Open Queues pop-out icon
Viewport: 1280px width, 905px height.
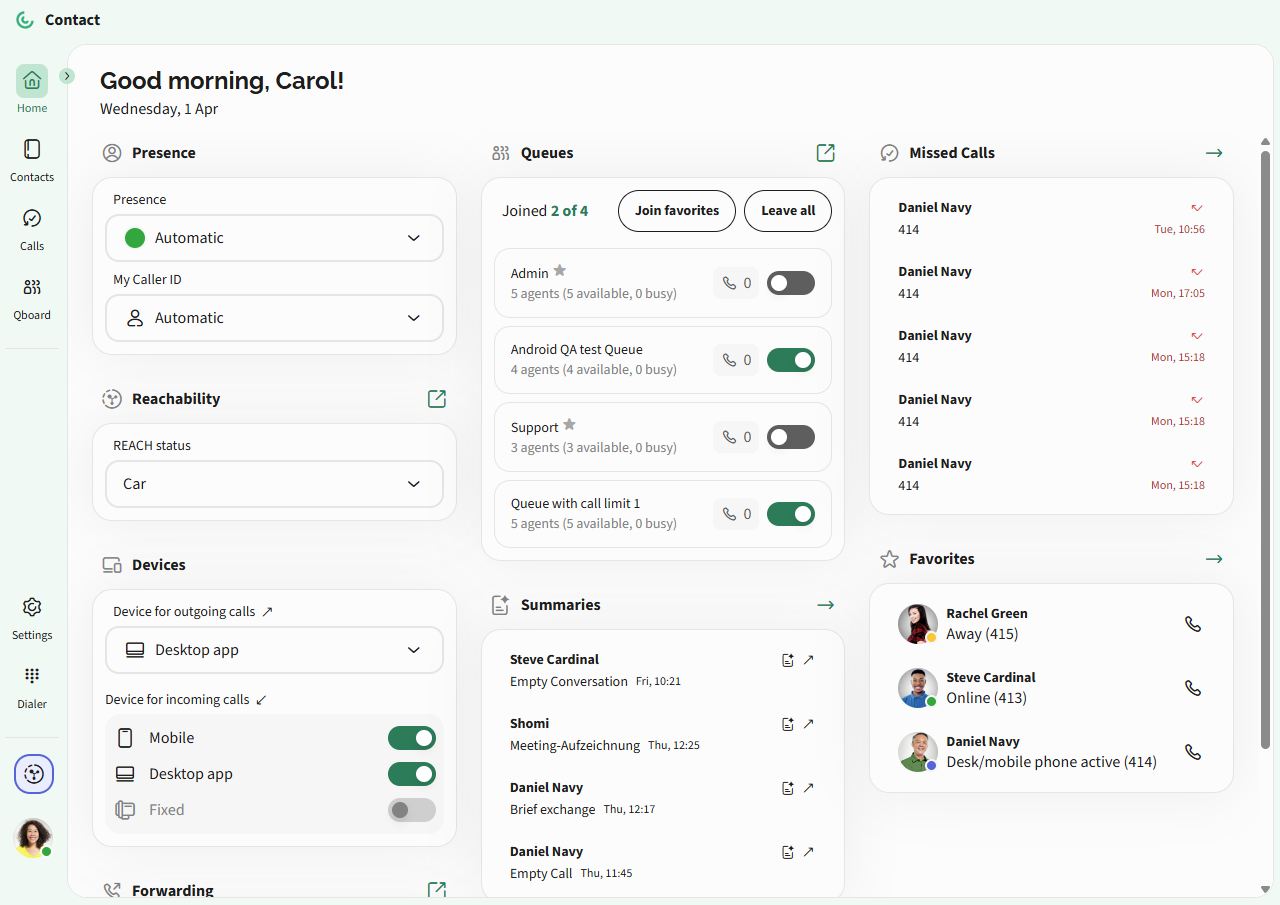click(x=825, y=153)
